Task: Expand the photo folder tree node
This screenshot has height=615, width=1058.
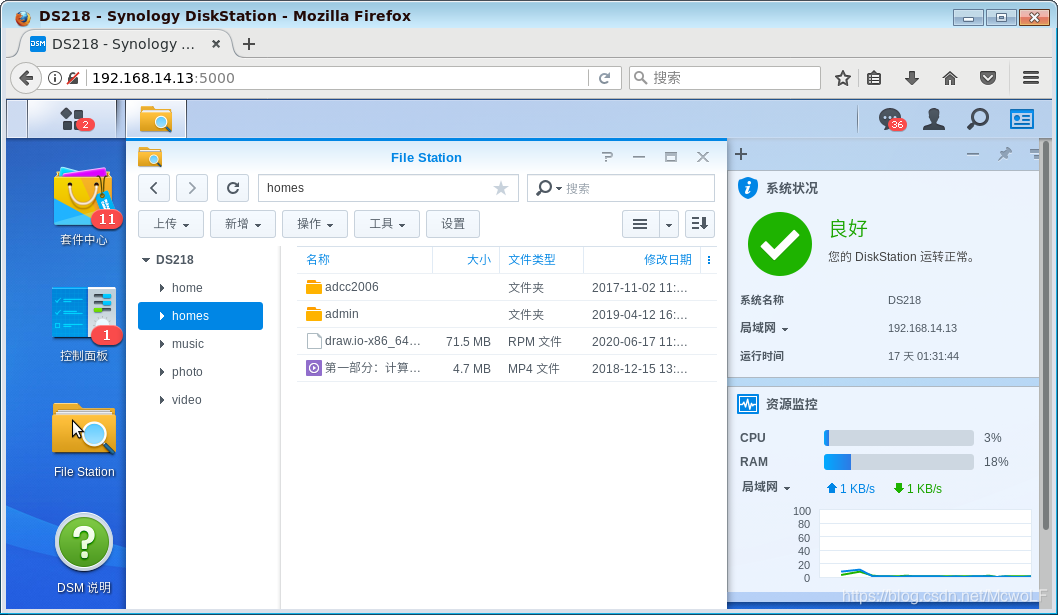Action: [162, 372]
